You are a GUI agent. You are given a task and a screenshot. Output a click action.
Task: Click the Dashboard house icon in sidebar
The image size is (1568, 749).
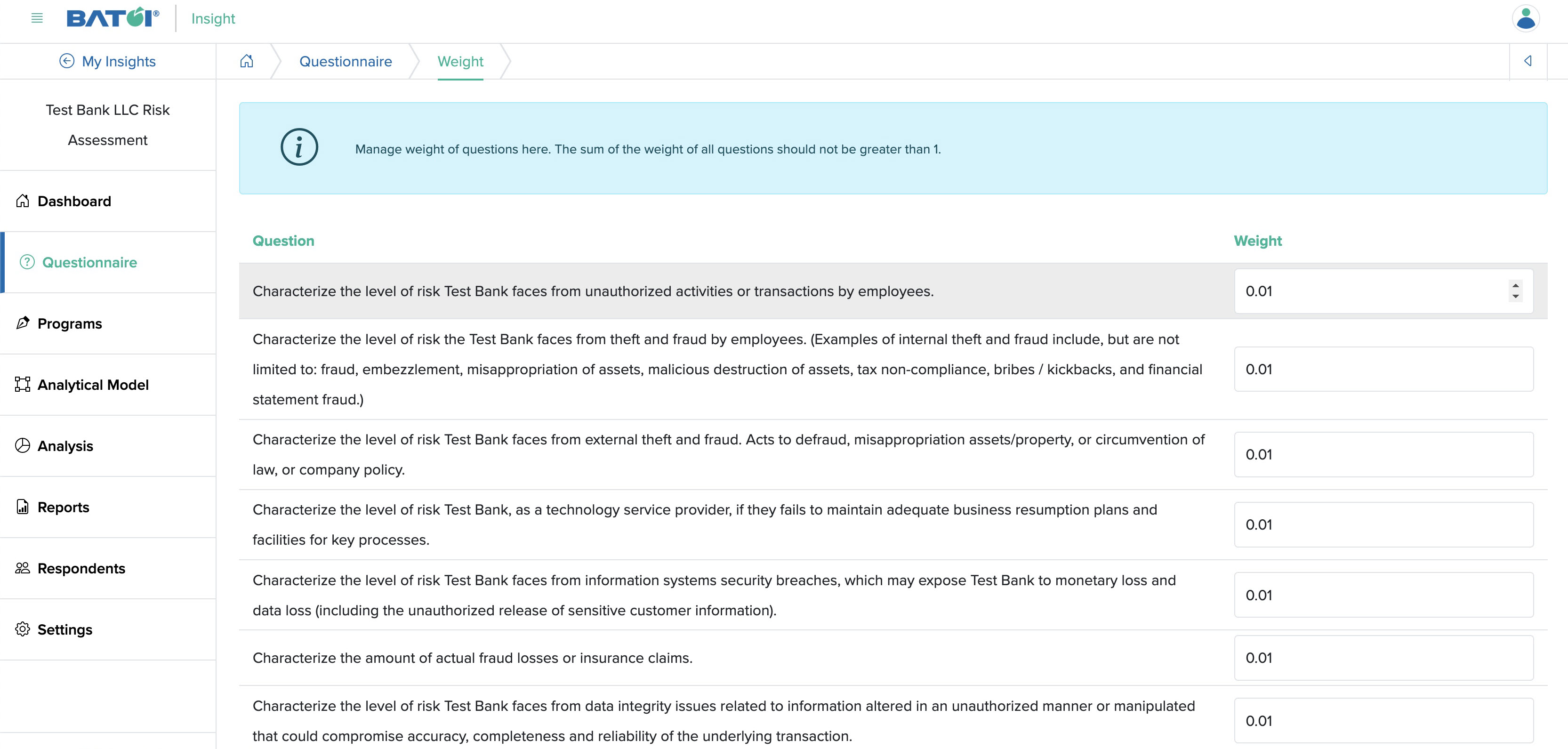(x=23, y=201)
